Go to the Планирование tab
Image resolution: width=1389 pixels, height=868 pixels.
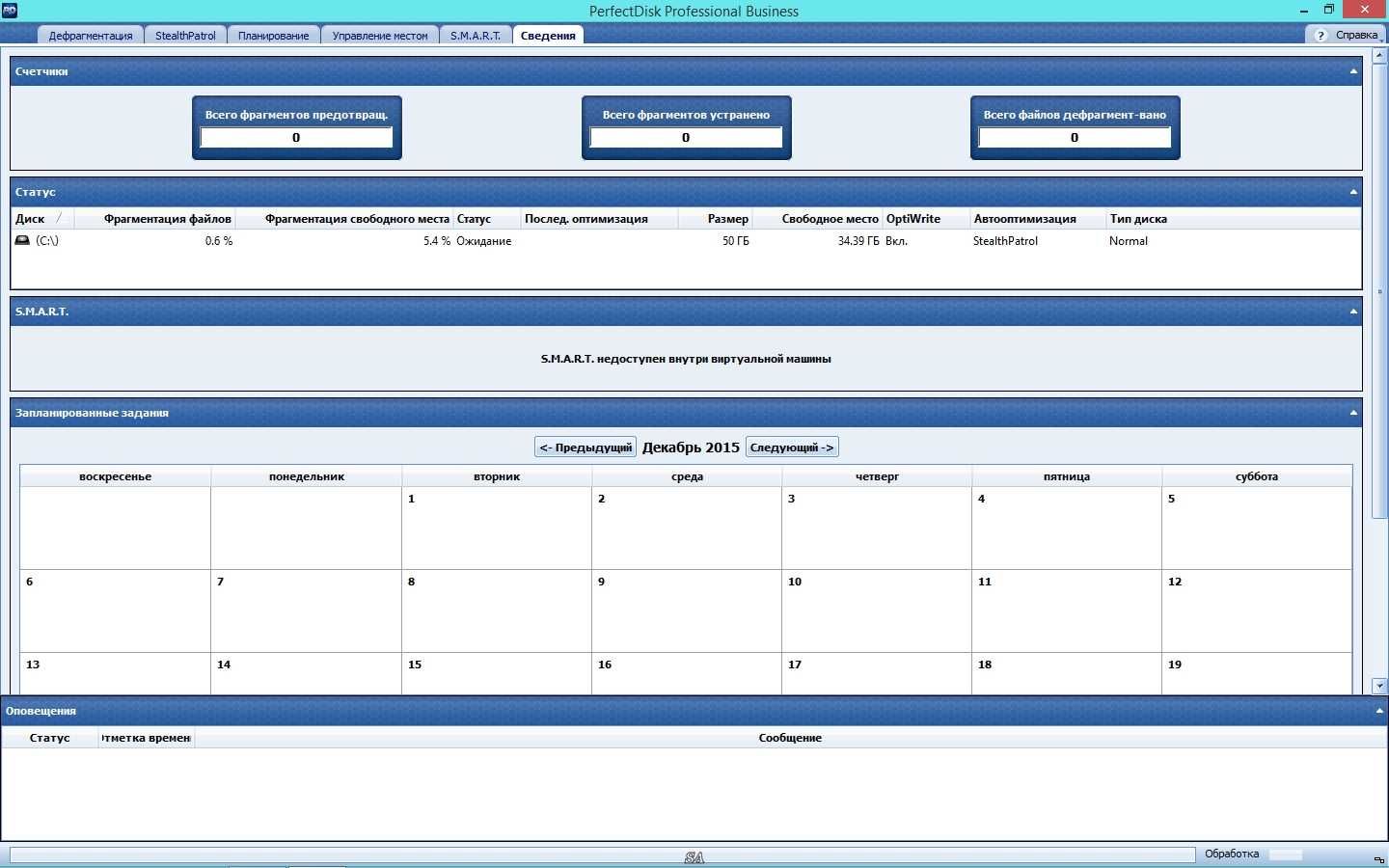(x=273, y=36)
